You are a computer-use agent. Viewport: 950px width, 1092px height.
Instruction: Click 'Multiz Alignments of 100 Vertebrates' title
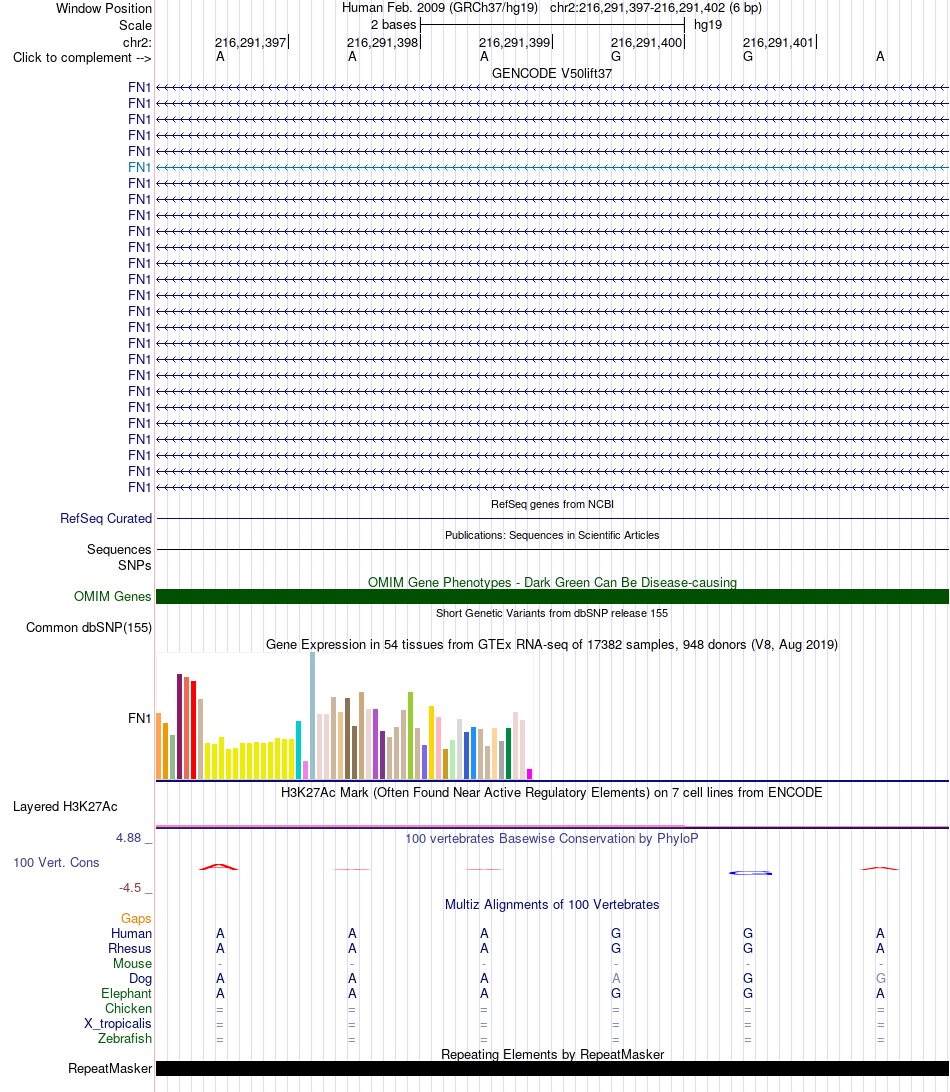[x=552, y=905]
